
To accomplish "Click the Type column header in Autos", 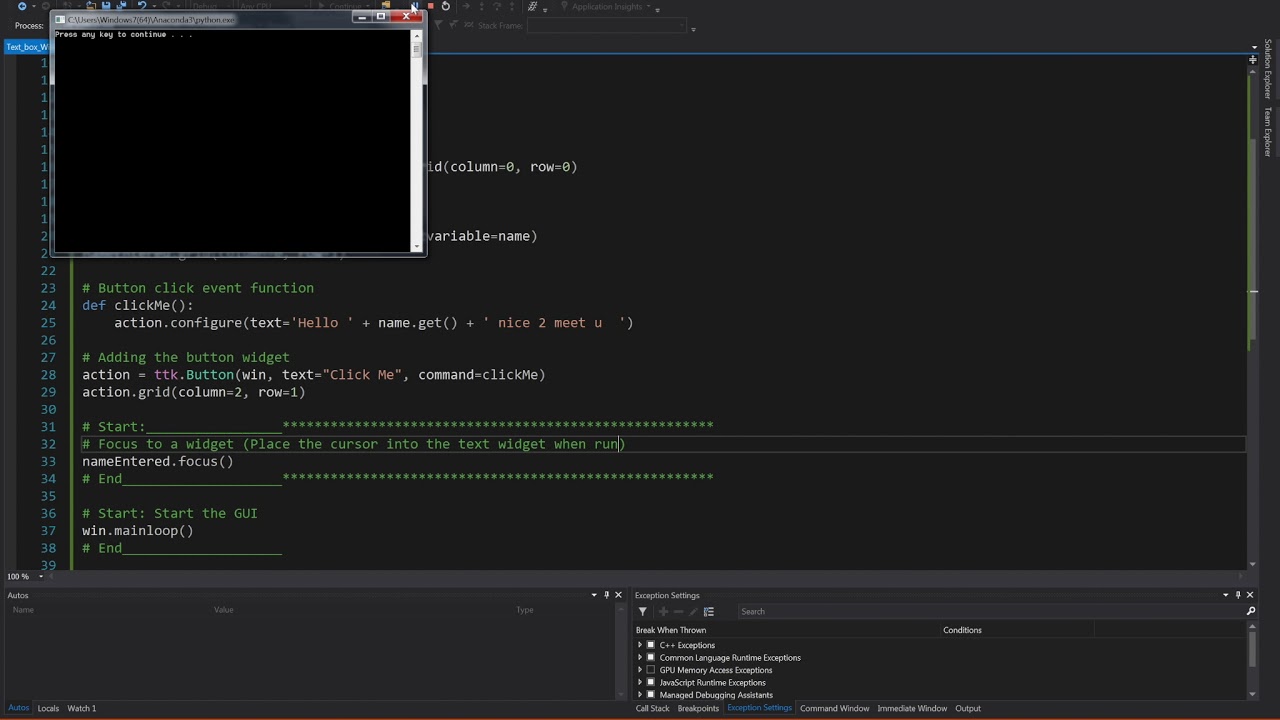I will click(525, 610).
